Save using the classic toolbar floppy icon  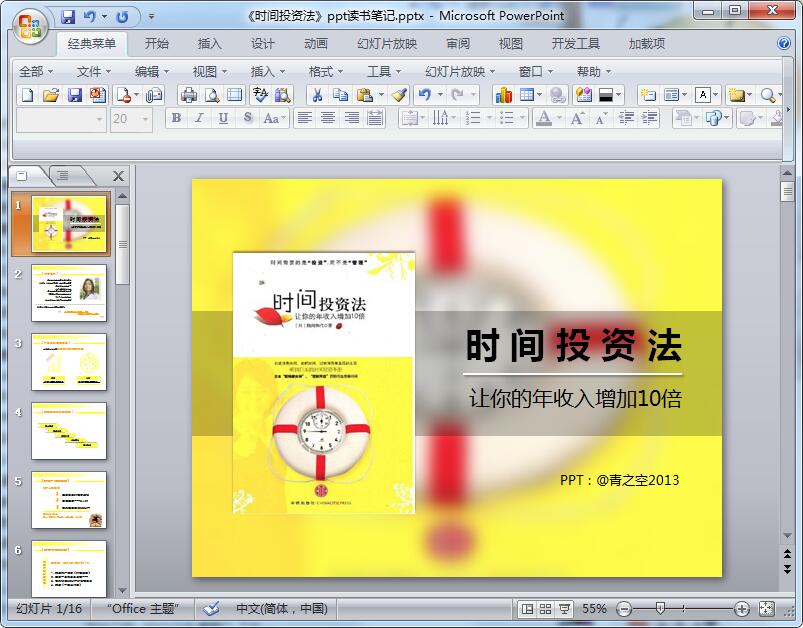(75, 95)
